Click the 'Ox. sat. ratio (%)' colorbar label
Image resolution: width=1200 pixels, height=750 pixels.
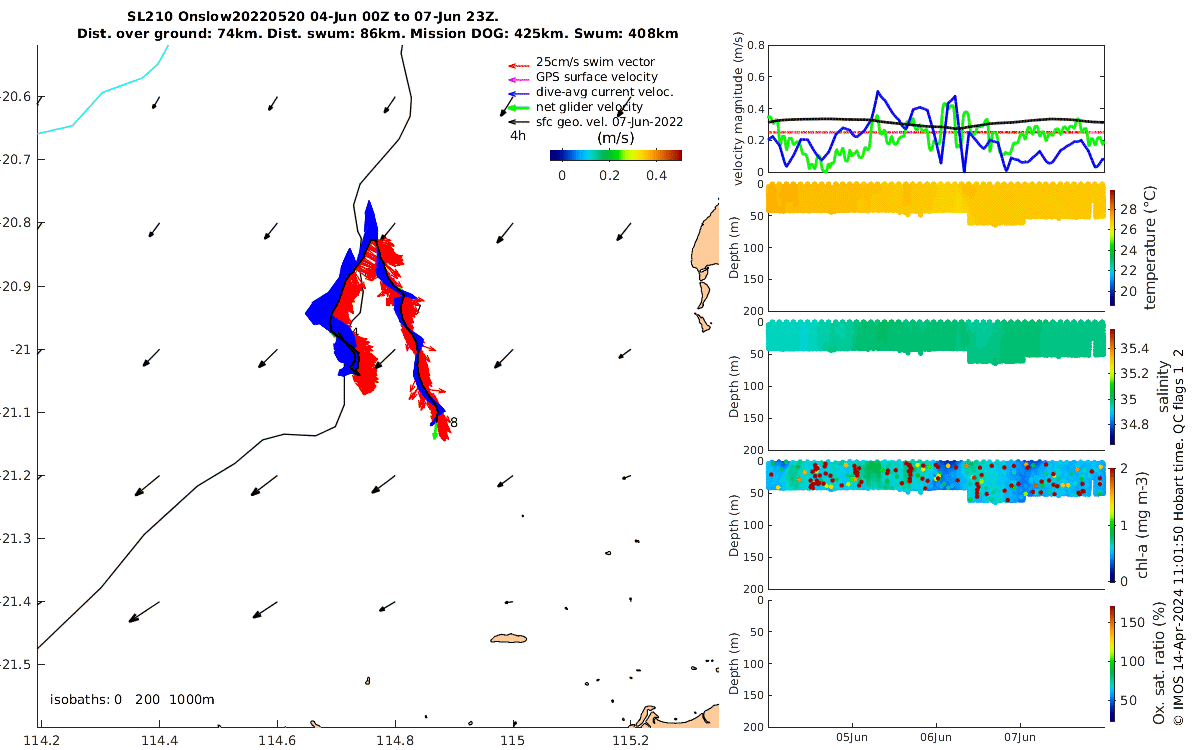[1159, 662]
